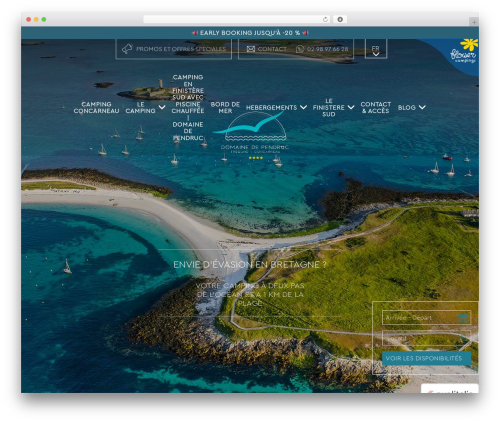The width and height of the screenshot is (500, 423).
Task: Click the Envie d'évasion en Bretagne heading
Action: (x=250, y=264)
